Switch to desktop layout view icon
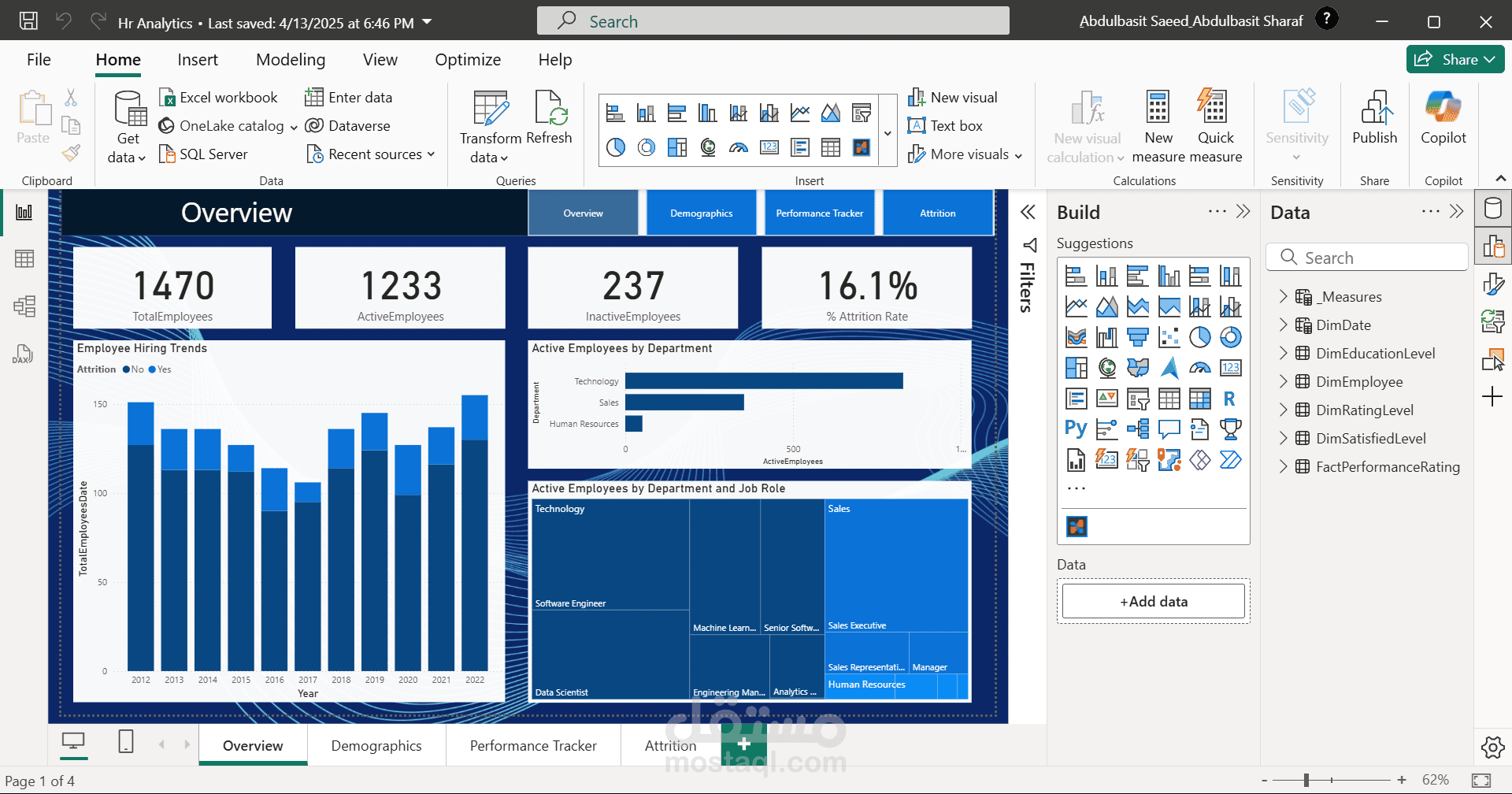This screenshot has height=794, width=1512. pyautogui.click(x=73, y=741)
